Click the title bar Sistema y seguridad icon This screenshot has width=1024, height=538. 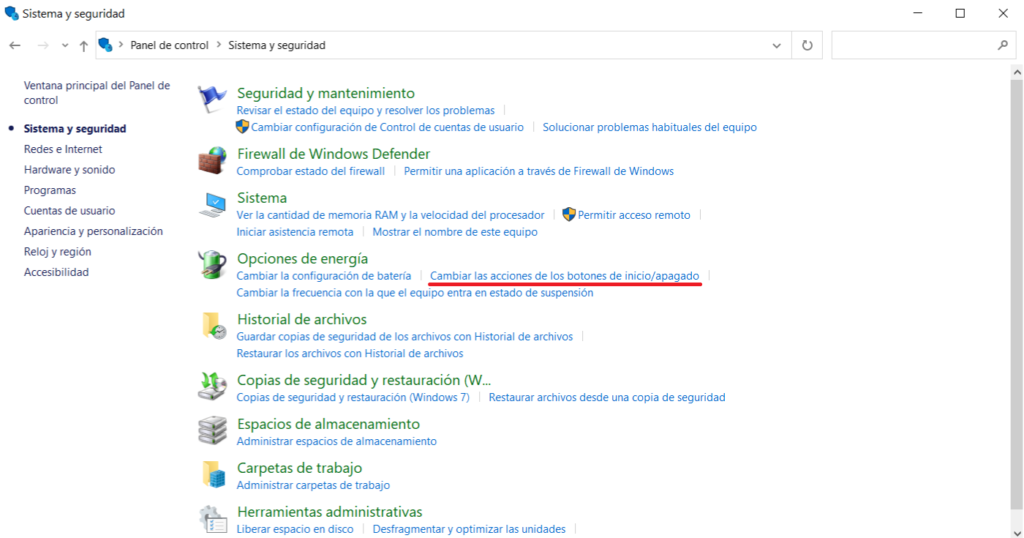[11, 13]
